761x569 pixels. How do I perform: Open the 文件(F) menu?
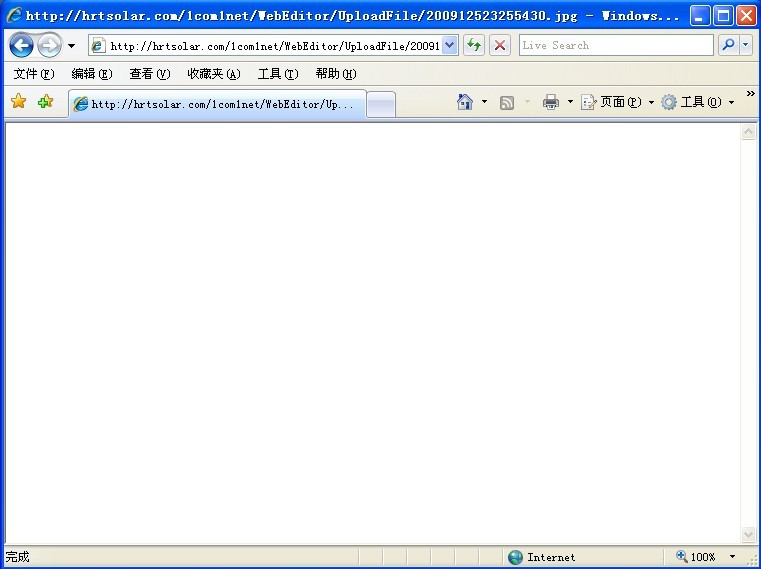[x=34, y=74]
